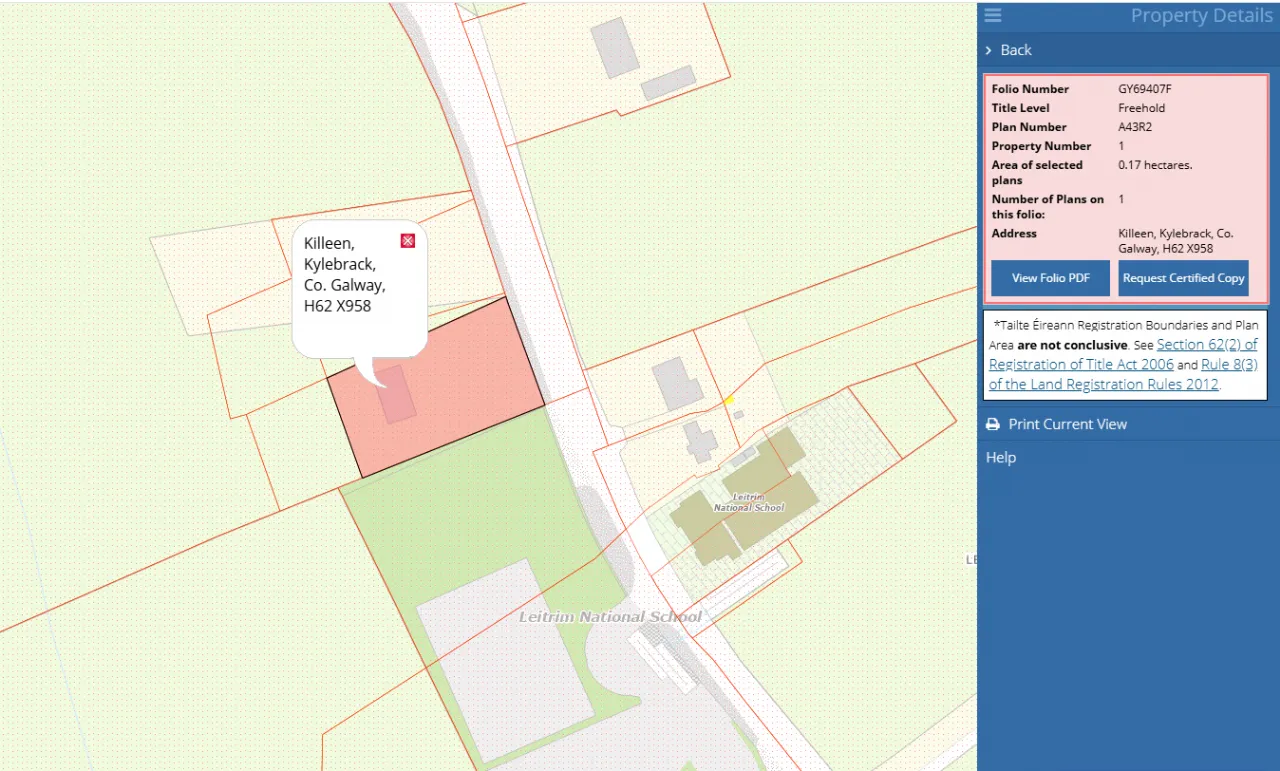Image resolution: width=1280 pixels, height=771 pixels.
Task: Go back using the Back chevron
Action: point(989,50)
